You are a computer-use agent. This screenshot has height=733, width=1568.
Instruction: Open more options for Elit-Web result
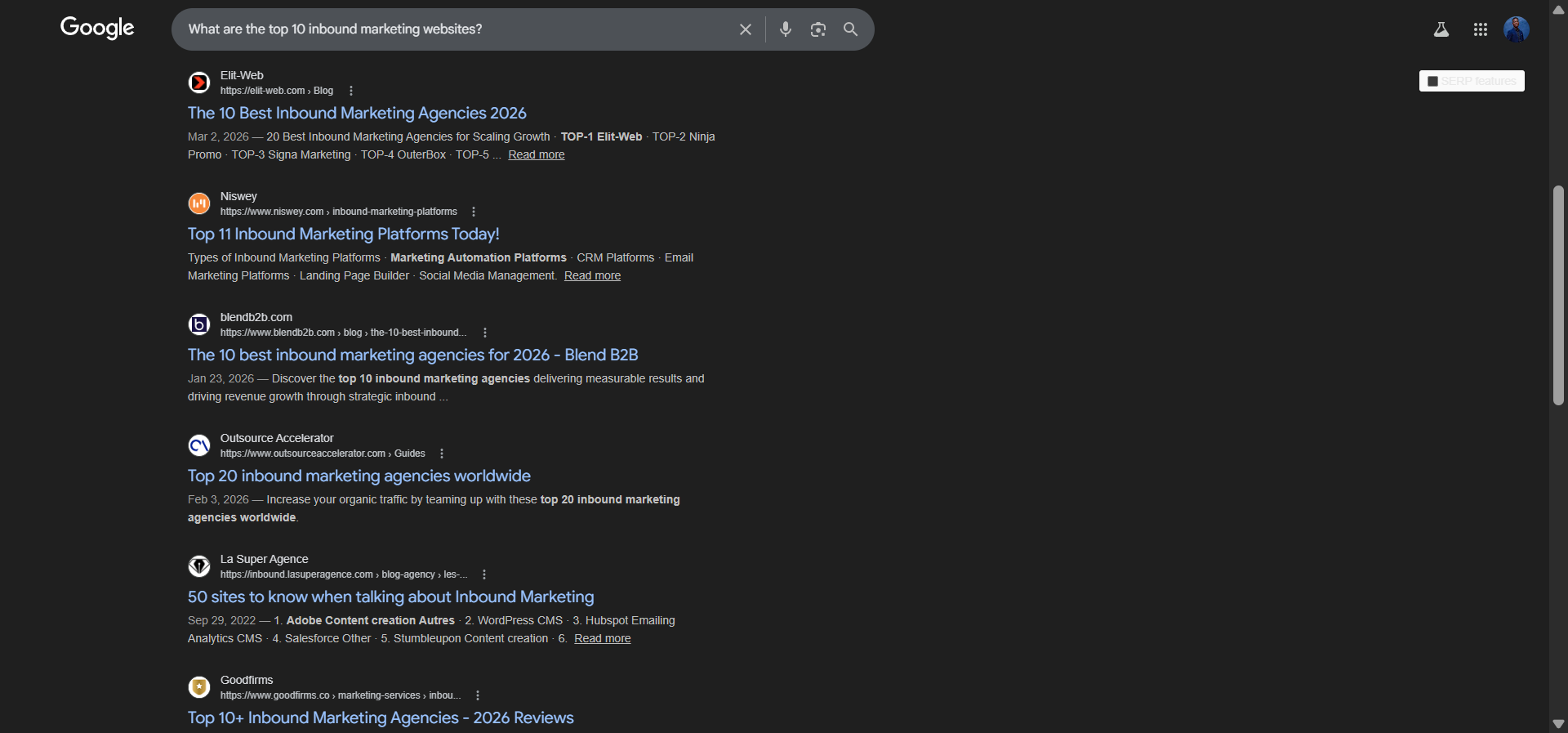coord(351,91)
